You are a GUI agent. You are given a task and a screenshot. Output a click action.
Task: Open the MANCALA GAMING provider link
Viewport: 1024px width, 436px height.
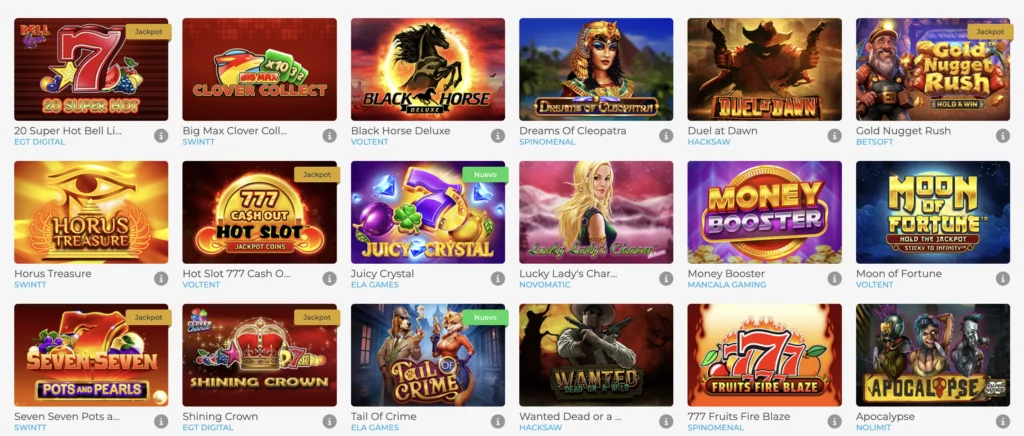[x=727, y=285]
